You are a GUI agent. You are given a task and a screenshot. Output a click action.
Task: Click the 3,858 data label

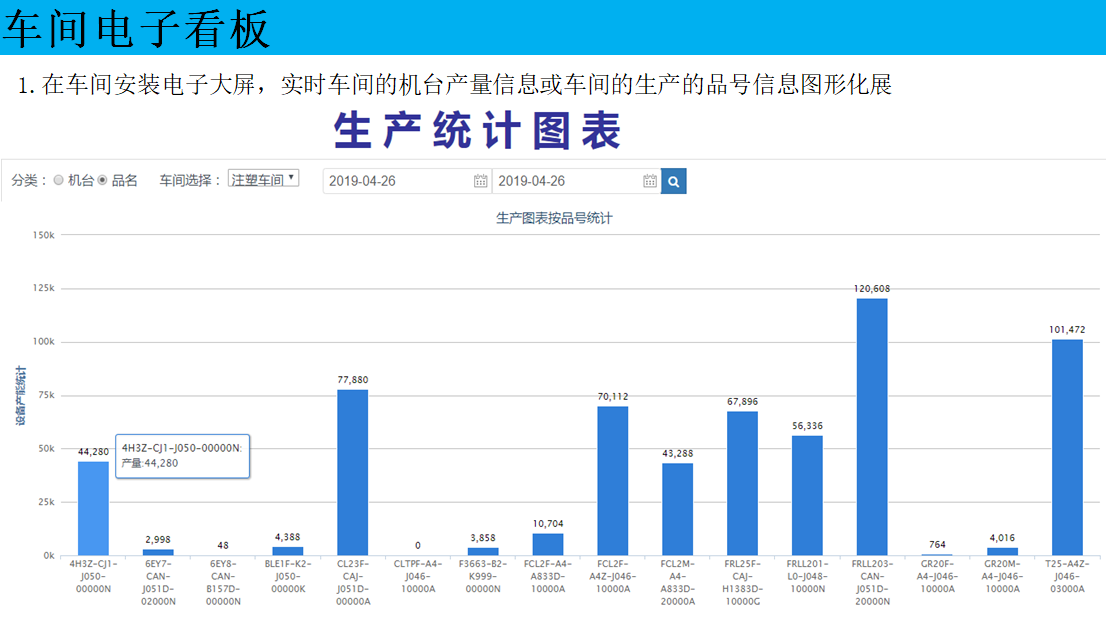click(482, 538)
